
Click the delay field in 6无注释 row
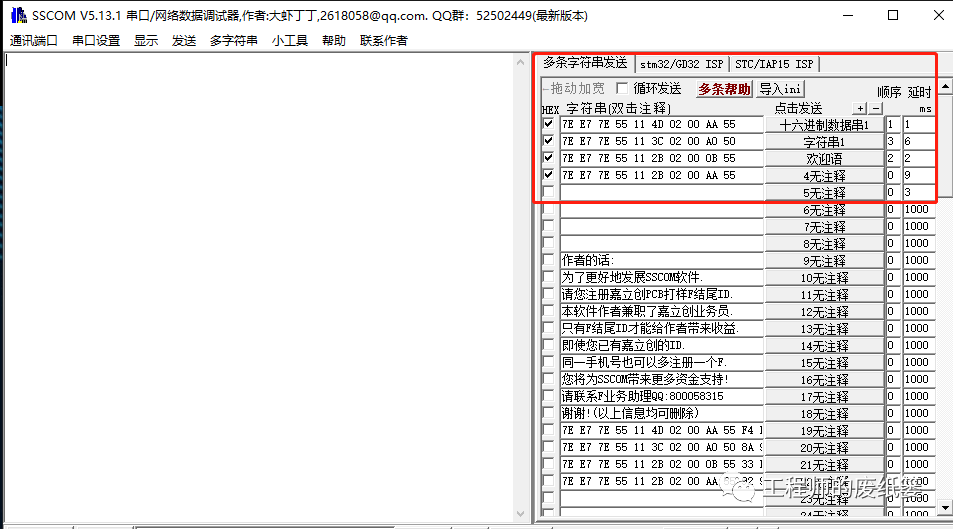coord(918,210)
